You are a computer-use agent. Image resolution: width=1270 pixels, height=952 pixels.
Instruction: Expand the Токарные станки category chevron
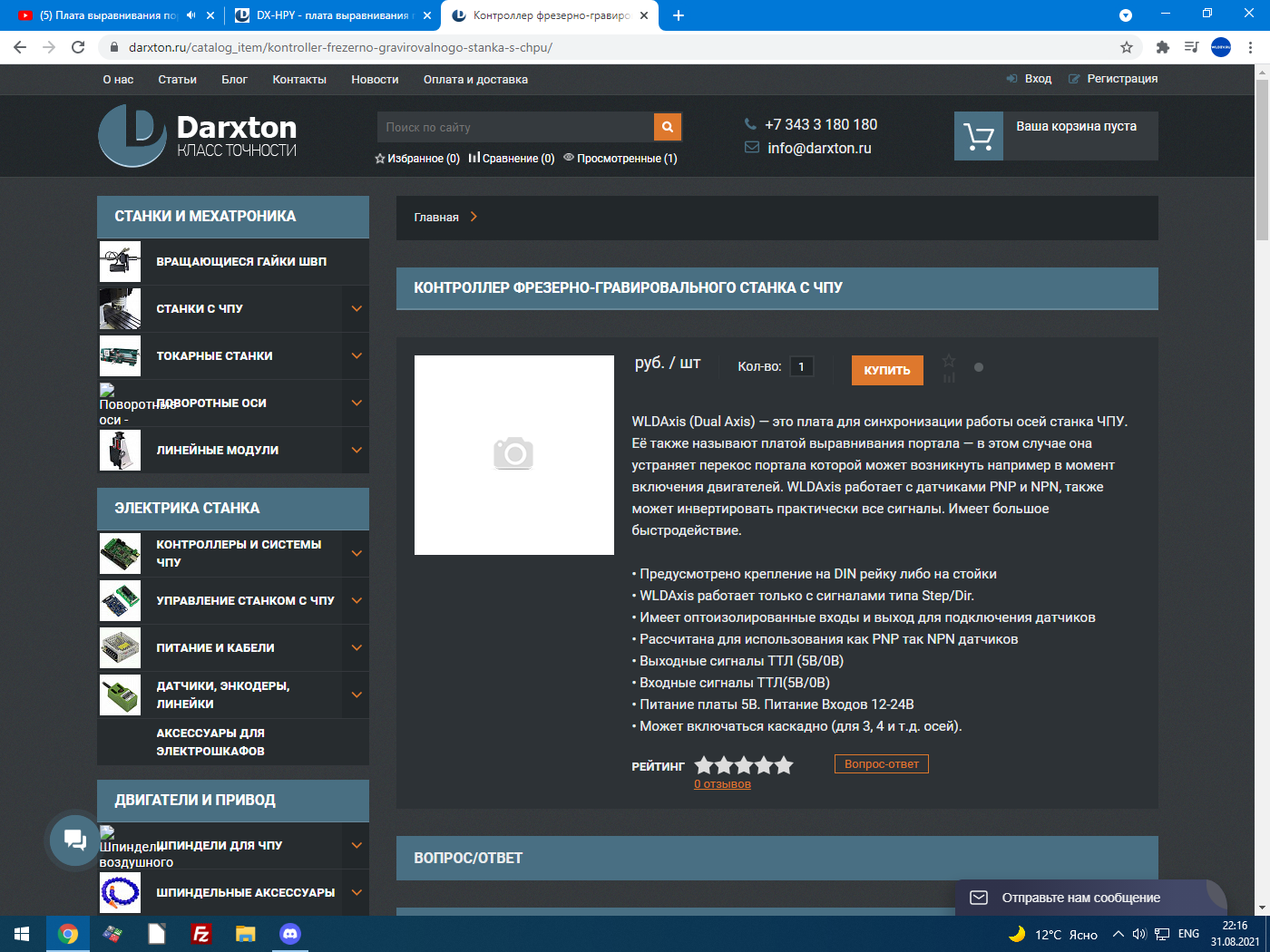357,356
